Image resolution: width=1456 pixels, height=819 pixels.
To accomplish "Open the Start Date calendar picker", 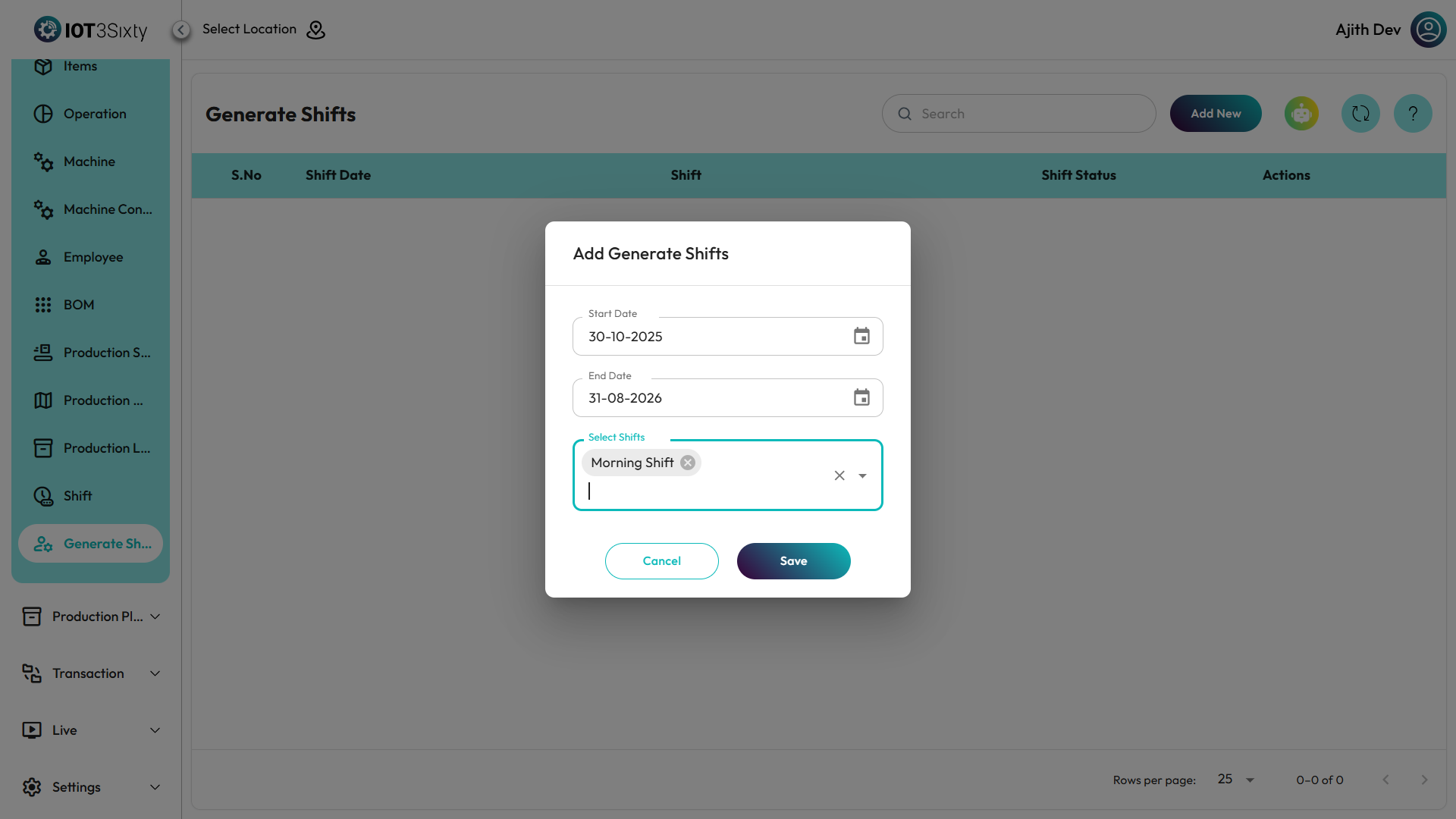I will [x=861, y=336].
